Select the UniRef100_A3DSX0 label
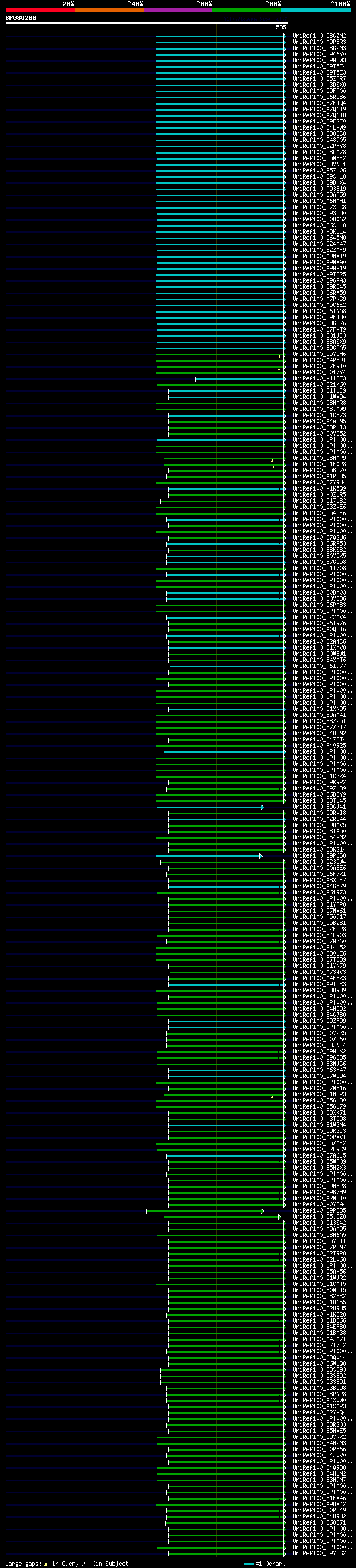This screenshot has width=356, height=1568. pyautogui.click(x=319, y=85)
